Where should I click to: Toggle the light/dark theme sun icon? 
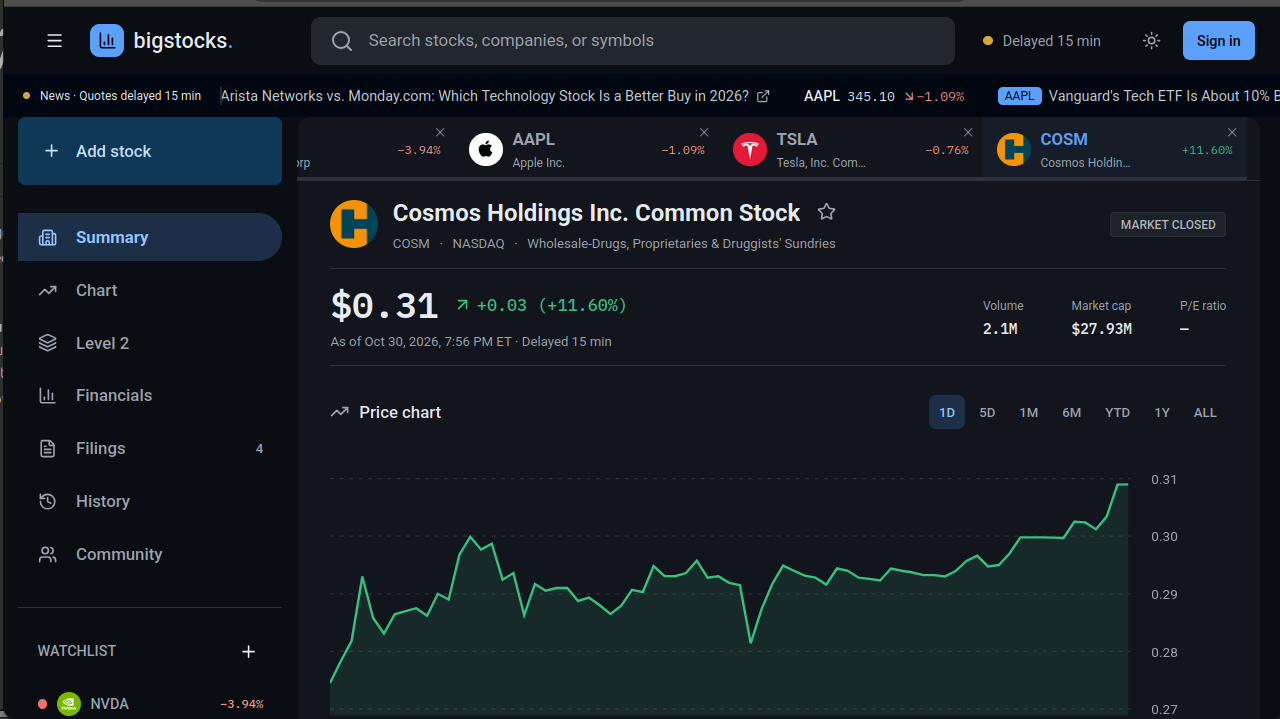(1152, 41)
